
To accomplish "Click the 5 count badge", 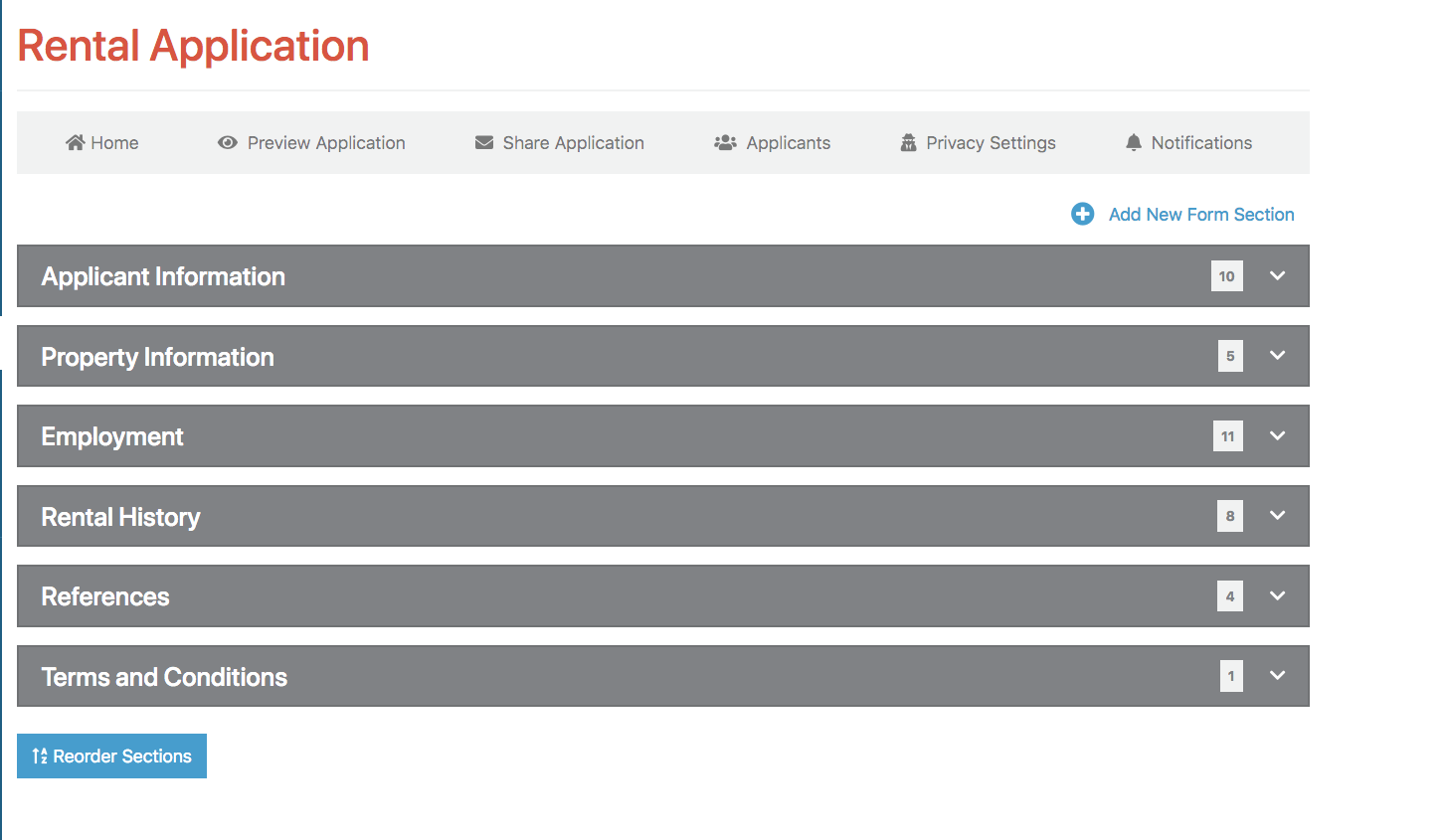I will [1230, 356].
